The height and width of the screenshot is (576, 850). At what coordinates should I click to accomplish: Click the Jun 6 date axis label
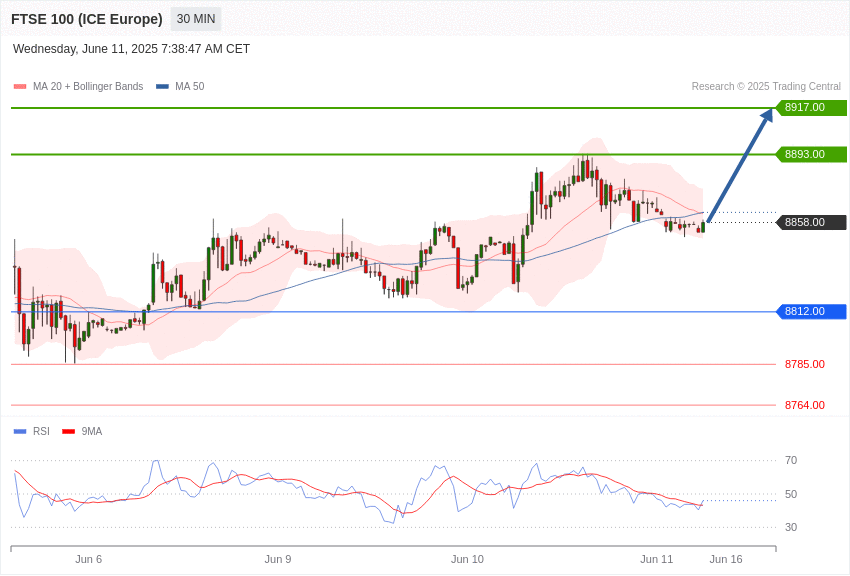(x=88, y=559)
